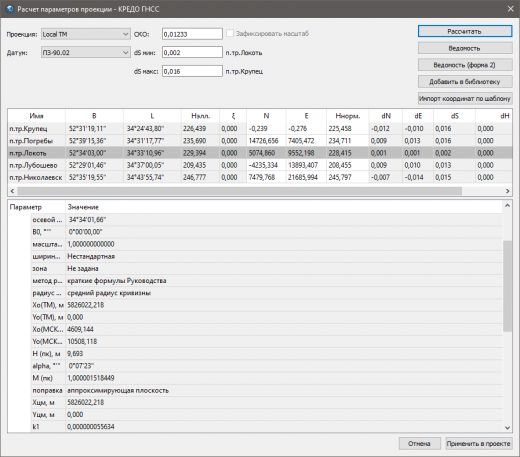
Task: Toggle the 'Зафиксировать масштаб' checkbox
Action: click(x=230, y=33)
